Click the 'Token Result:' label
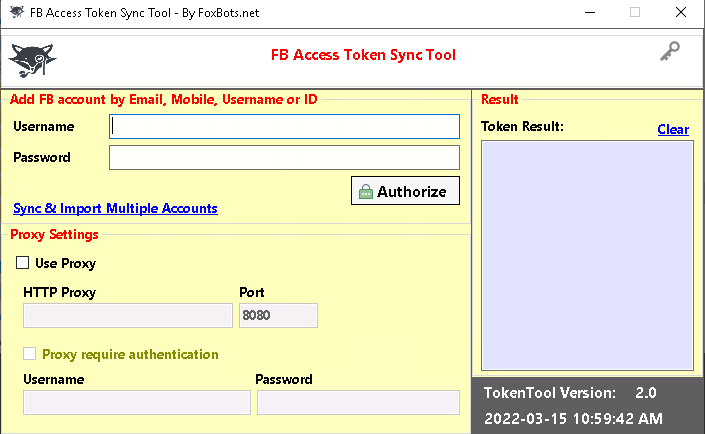Viewport: 705px width, 434px height. coord(522,126)
